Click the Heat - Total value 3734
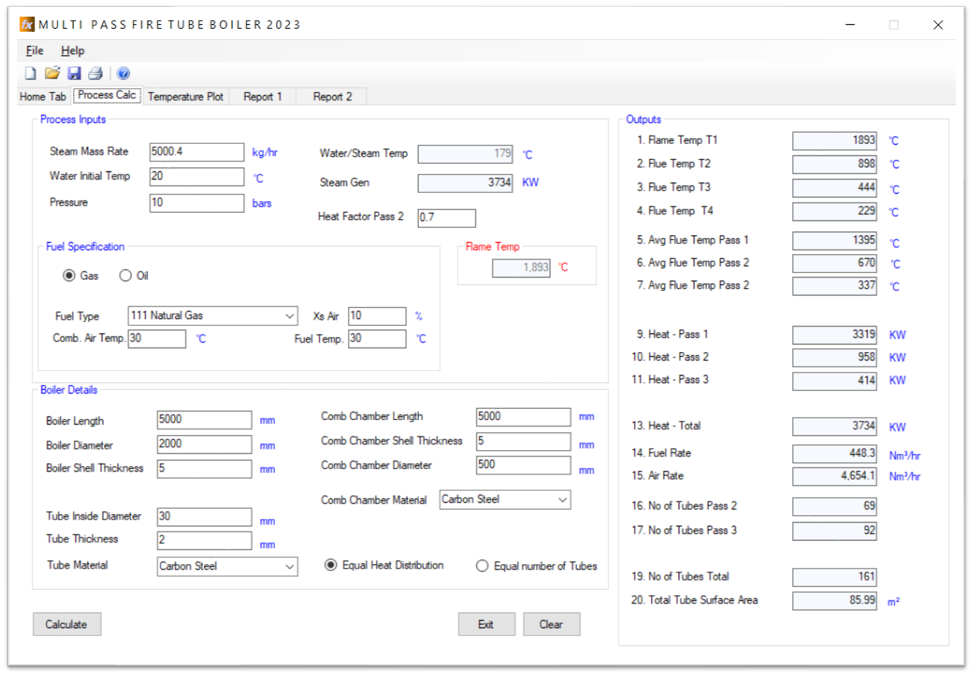 click(835, 426)
